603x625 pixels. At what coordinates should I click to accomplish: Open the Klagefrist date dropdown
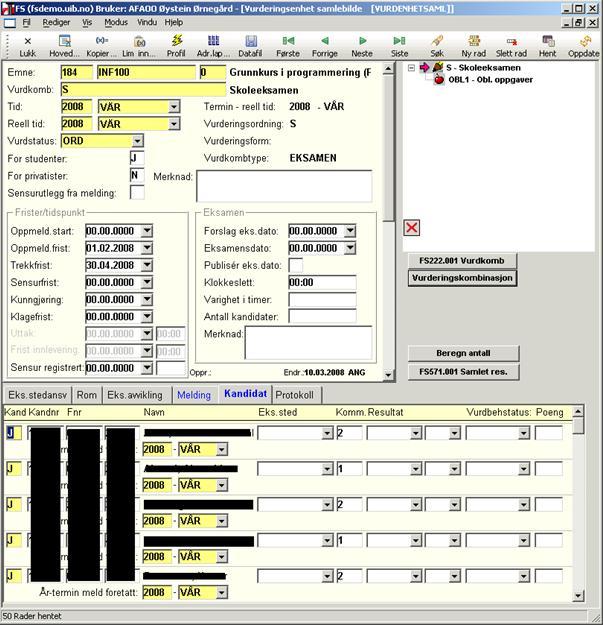click(147, 316)
